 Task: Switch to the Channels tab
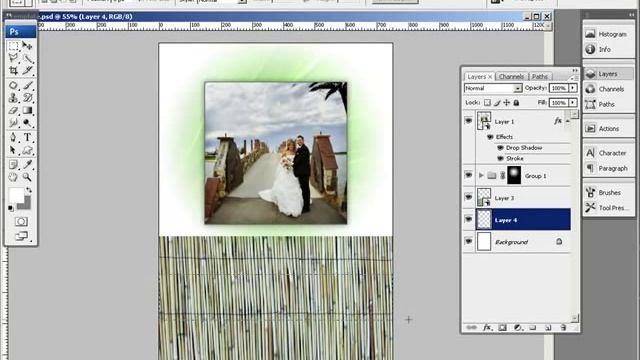511,76
